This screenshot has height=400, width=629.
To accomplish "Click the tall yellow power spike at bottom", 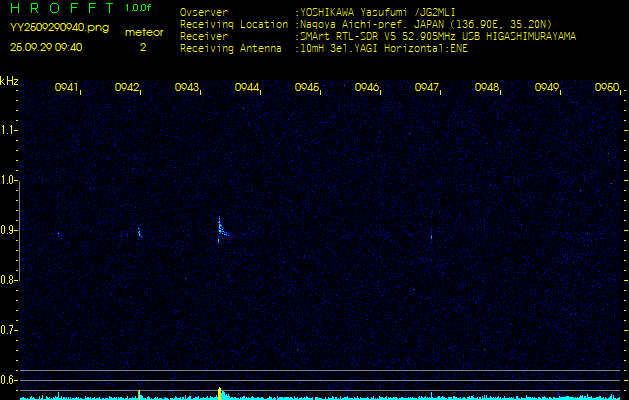I will [219, 393].
